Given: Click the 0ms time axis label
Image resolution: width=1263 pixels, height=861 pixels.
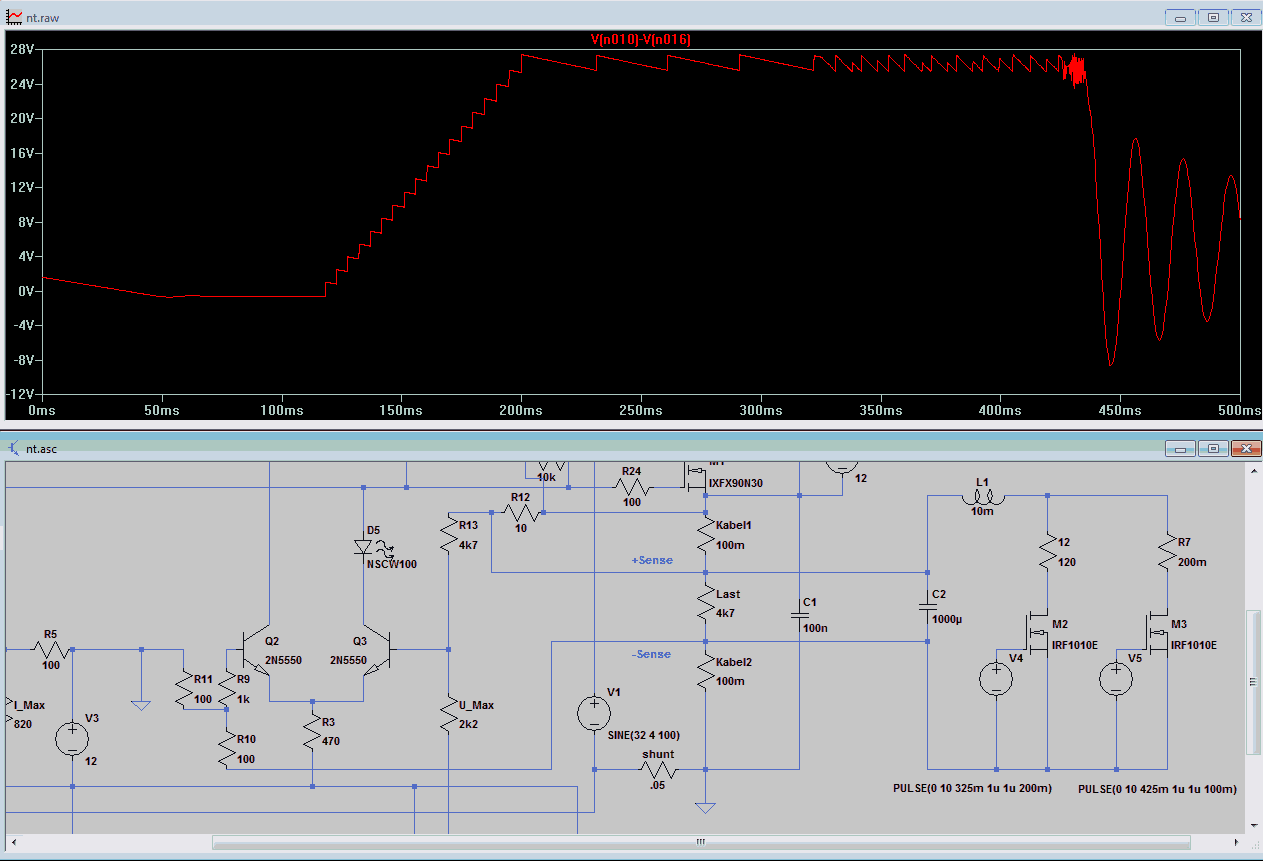Looking at the screenshot, I should point(42,411).
